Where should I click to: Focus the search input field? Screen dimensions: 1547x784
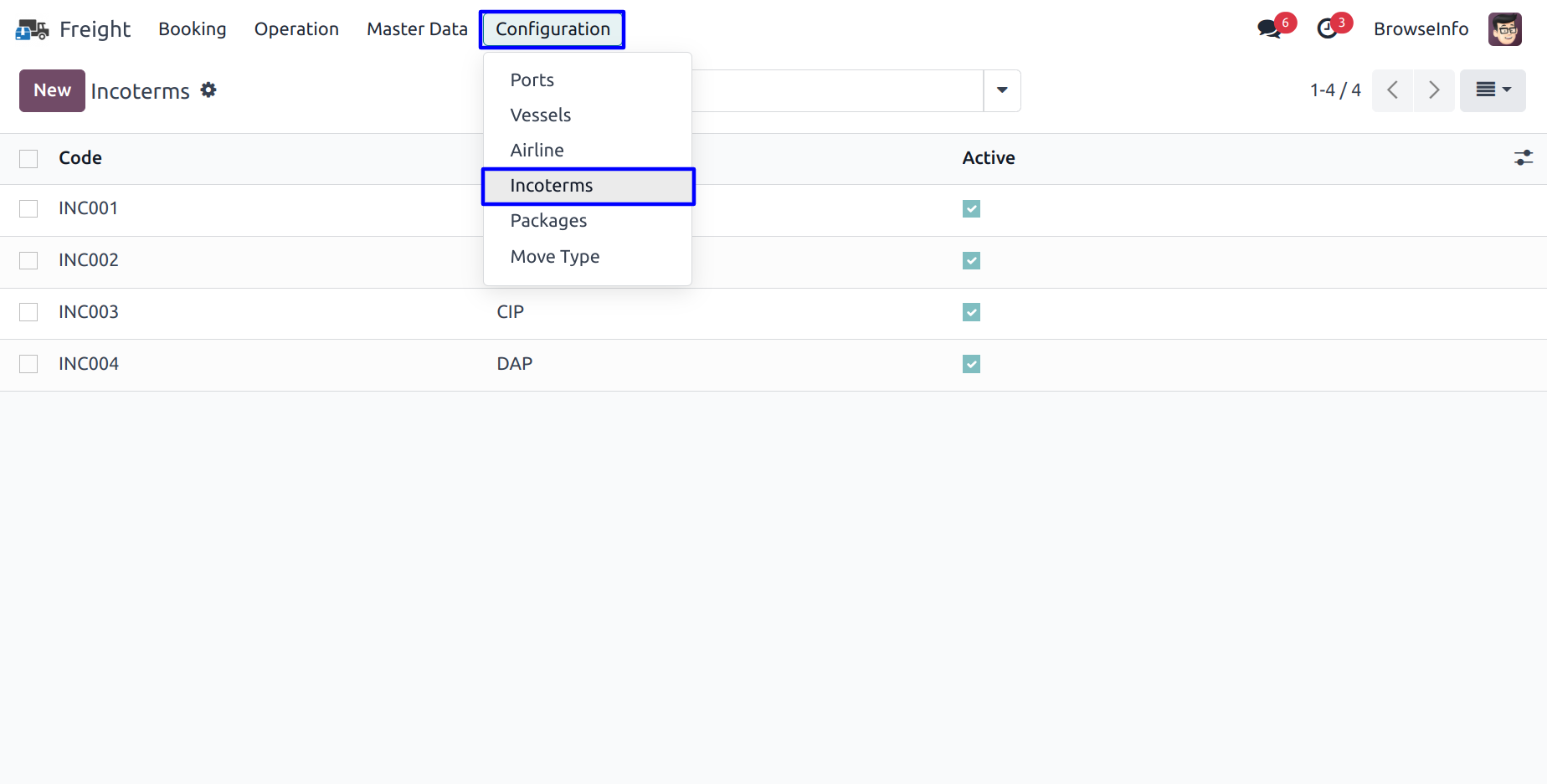837,90
